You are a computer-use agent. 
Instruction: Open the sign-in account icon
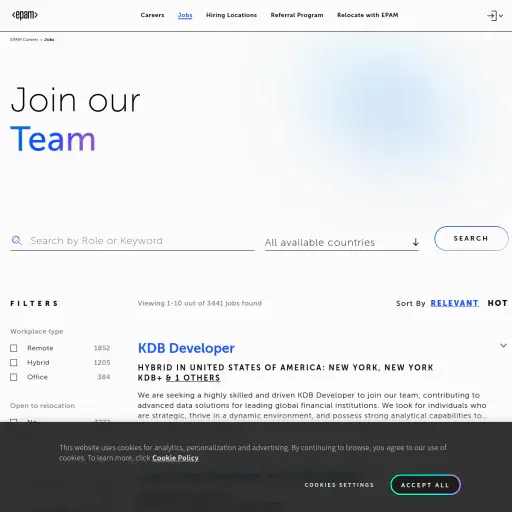pos(495,15)
